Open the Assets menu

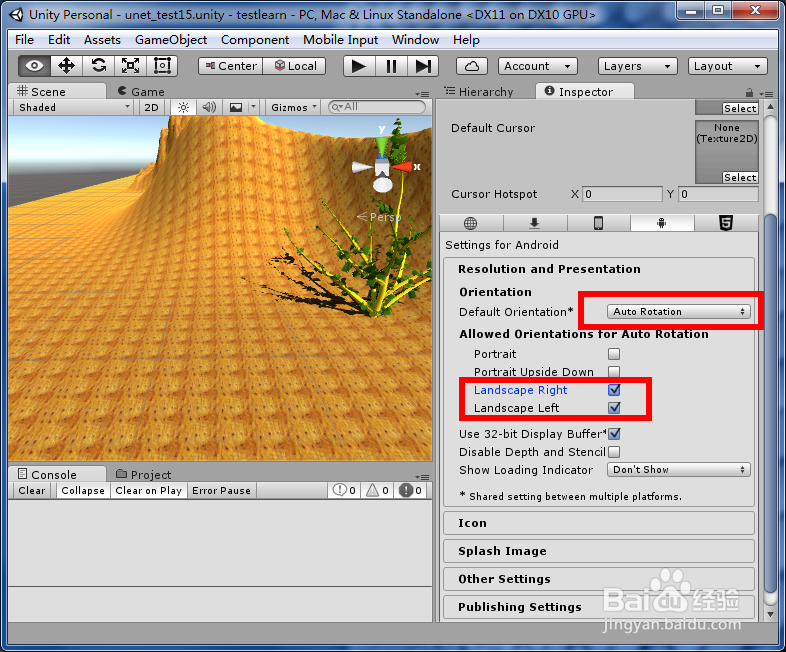pos(102,40)
